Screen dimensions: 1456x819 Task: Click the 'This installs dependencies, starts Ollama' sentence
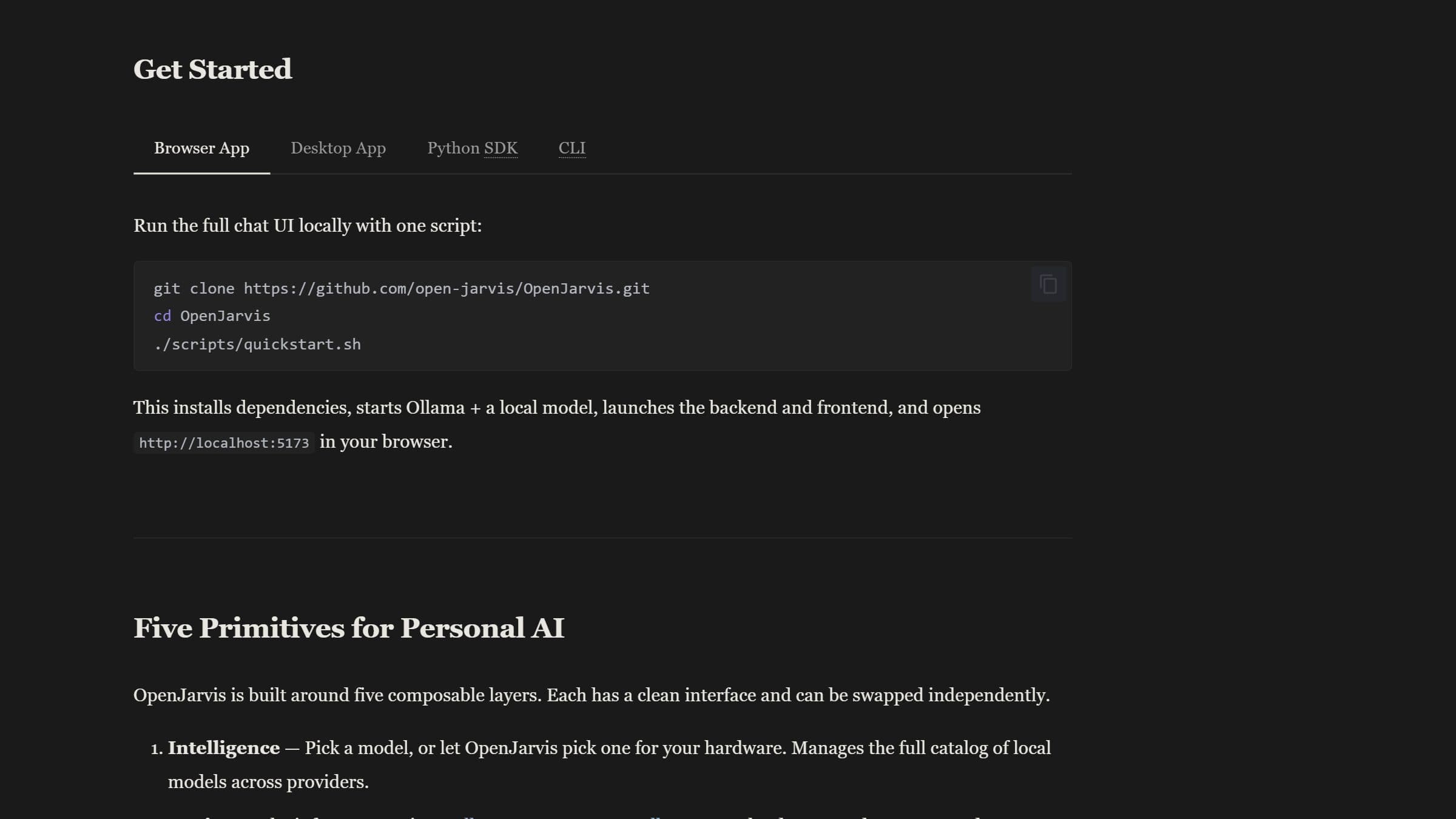pos(557,425)
